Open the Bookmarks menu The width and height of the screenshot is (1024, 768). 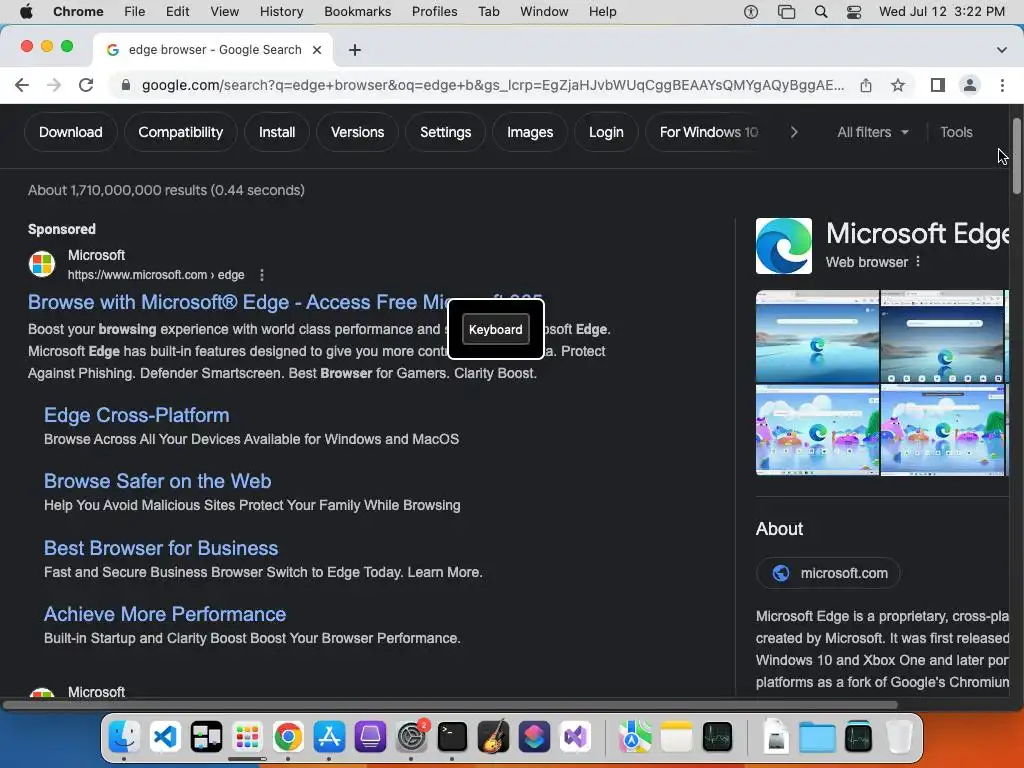pyautogui.click(x=357, y=12)
